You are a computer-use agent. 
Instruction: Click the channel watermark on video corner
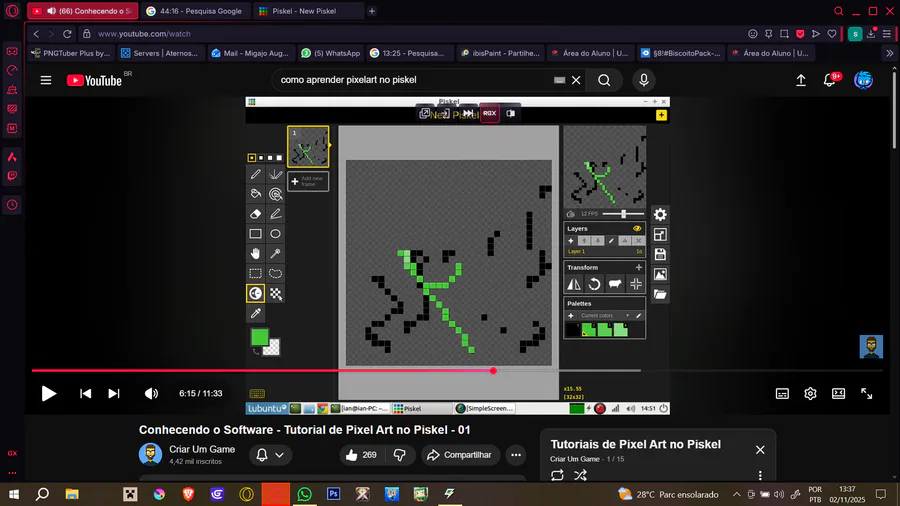pos(871,347)
